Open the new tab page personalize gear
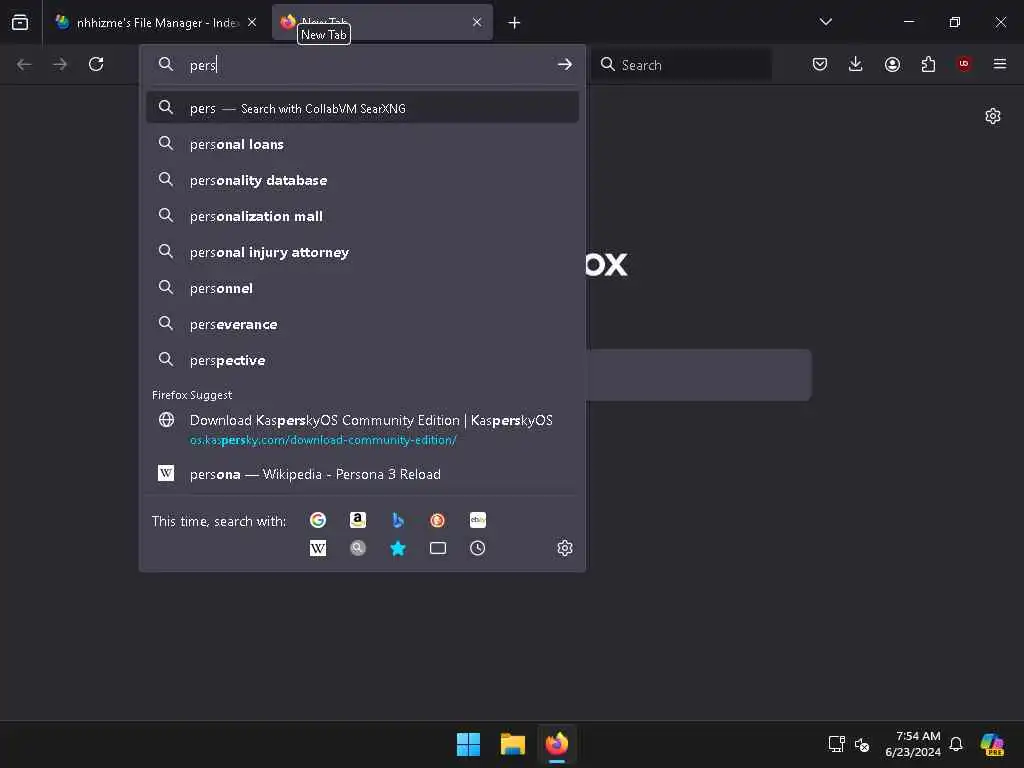The image size is (1024, 768). pyautogui.click(x=993, y=116)
